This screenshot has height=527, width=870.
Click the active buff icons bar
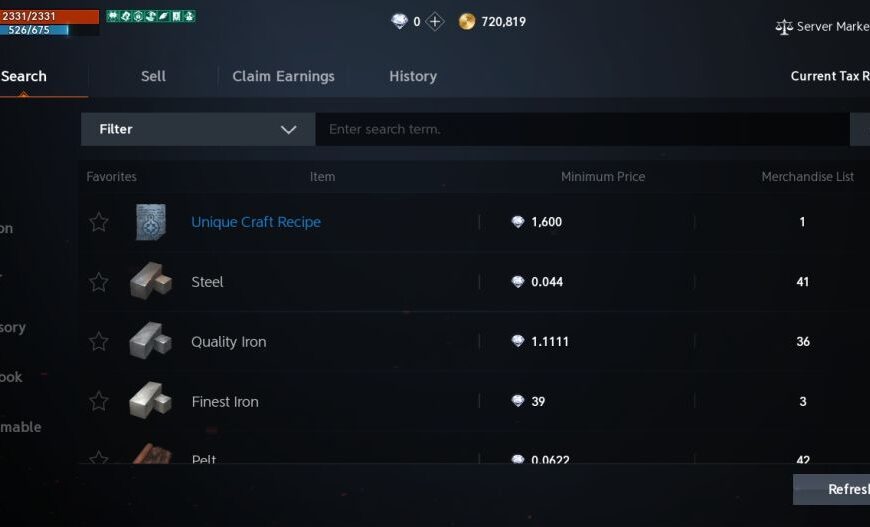click(x=151, y=17)
